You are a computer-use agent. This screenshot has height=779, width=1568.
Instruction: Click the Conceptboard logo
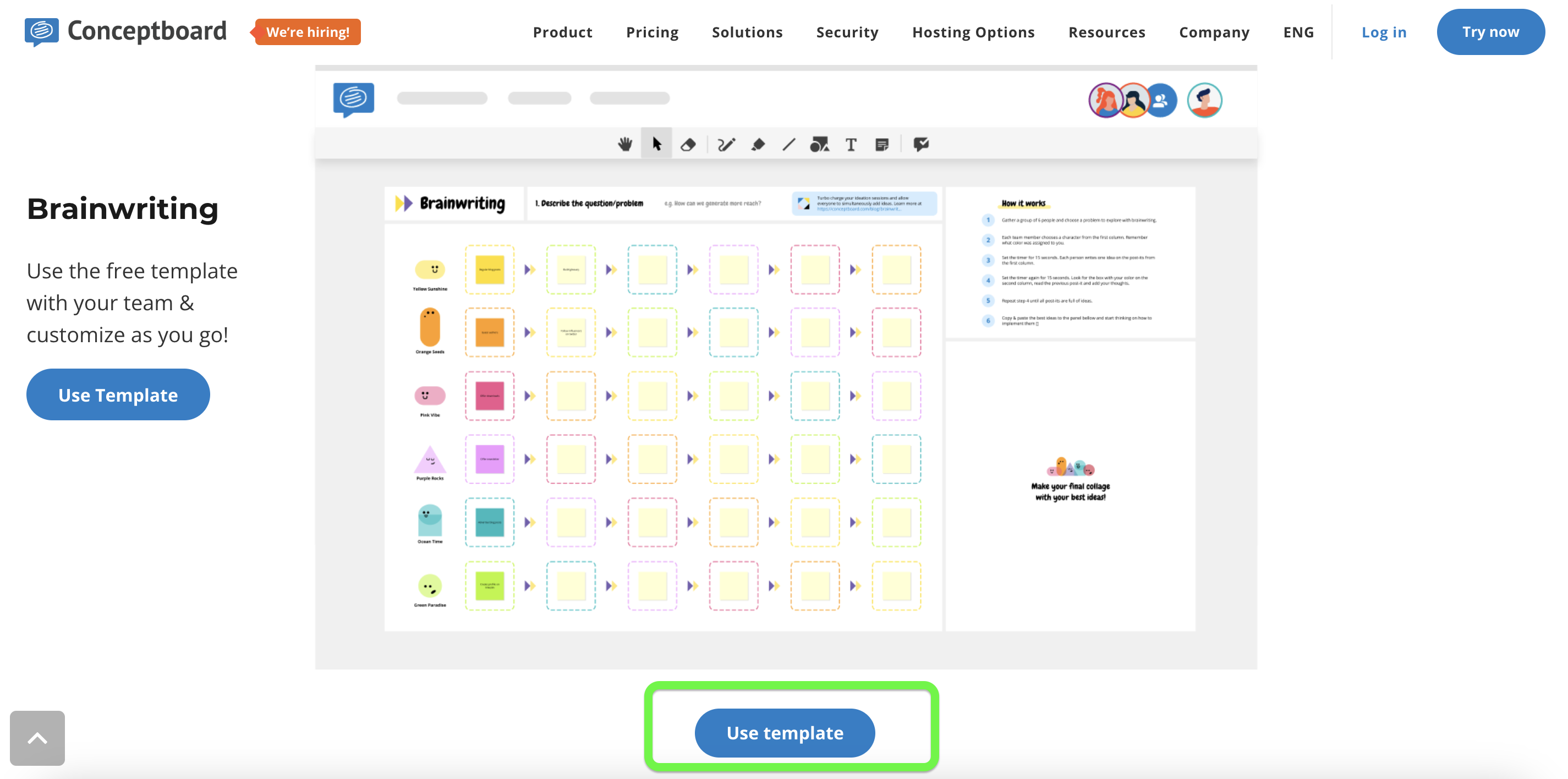pyautogui.click(x=125, y=32)
